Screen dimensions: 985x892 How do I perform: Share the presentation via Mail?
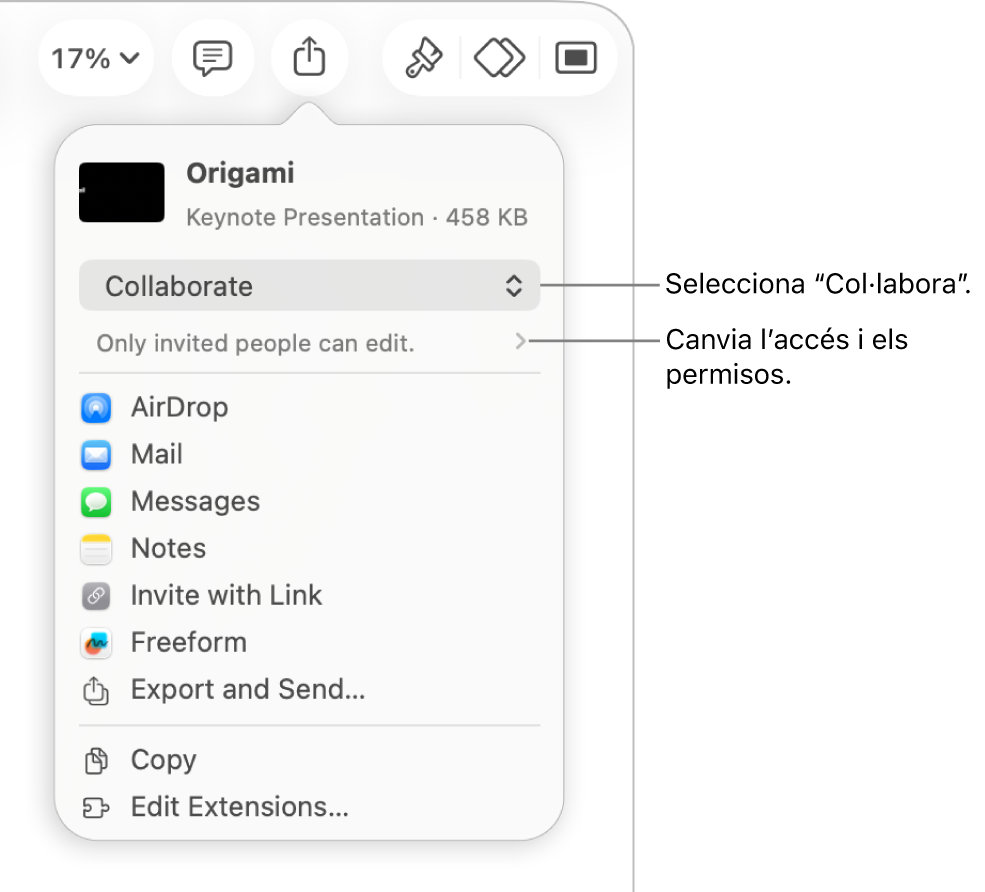(157, 455)
